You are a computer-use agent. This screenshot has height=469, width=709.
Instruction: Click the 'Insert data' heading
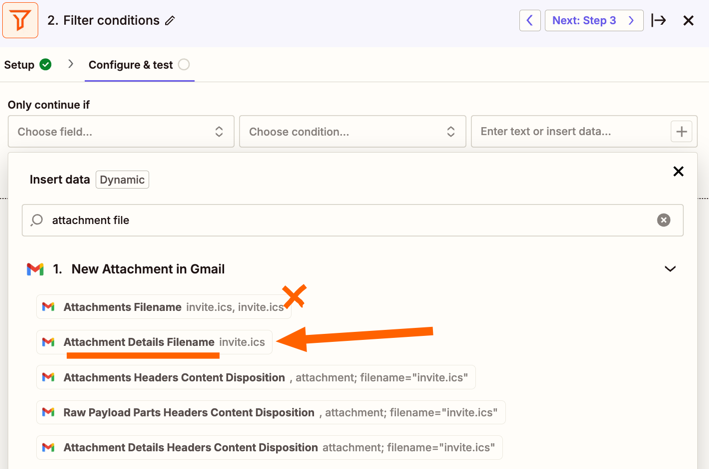pos(60,180)
